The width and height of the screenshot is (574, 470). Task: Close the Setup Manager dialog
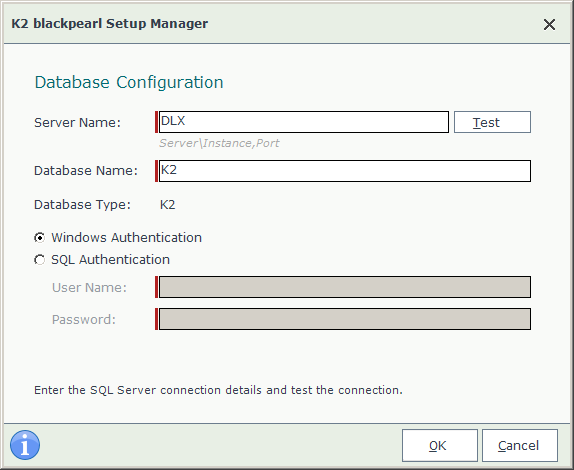(x=549, y=25)
